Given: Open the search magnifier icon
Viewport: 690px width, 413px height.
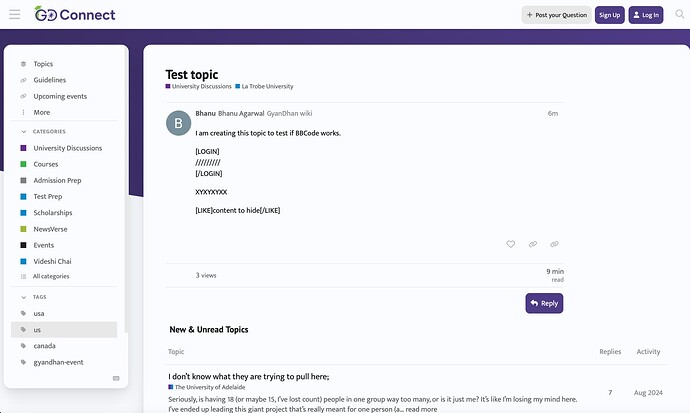Looking at the screenshot, I should point(680,14).
